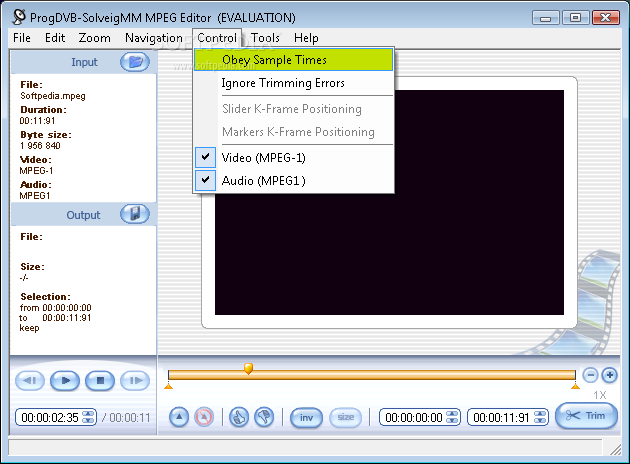The height and width of the screenshot is (464, 630).
Task: Open the Navigation menu
Action: (x=154, y=38)
